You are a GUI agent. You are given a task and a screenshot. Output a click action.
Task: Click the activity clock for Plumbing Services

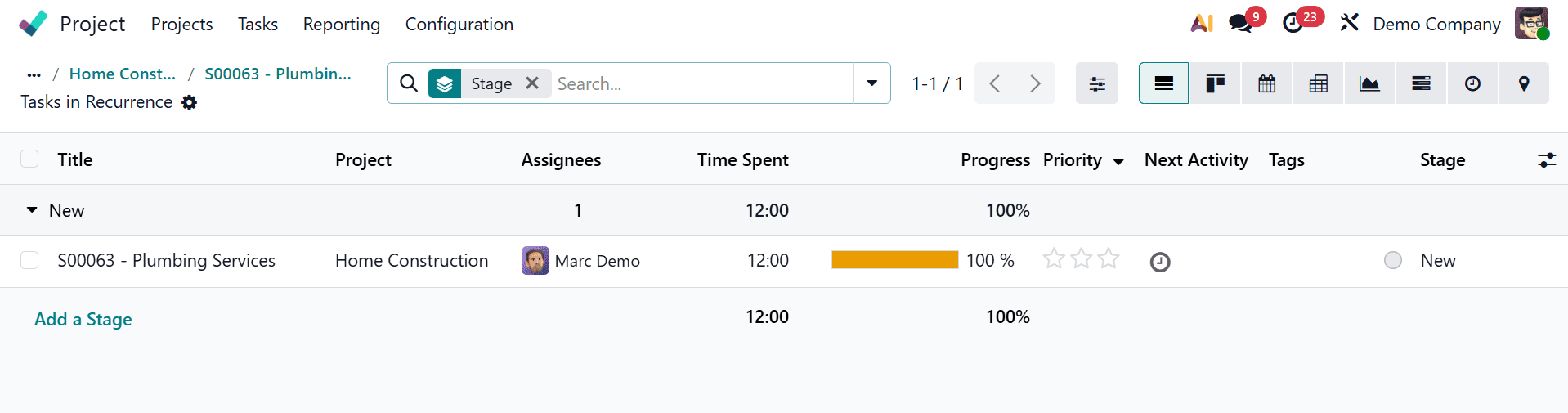[1160, 262]
